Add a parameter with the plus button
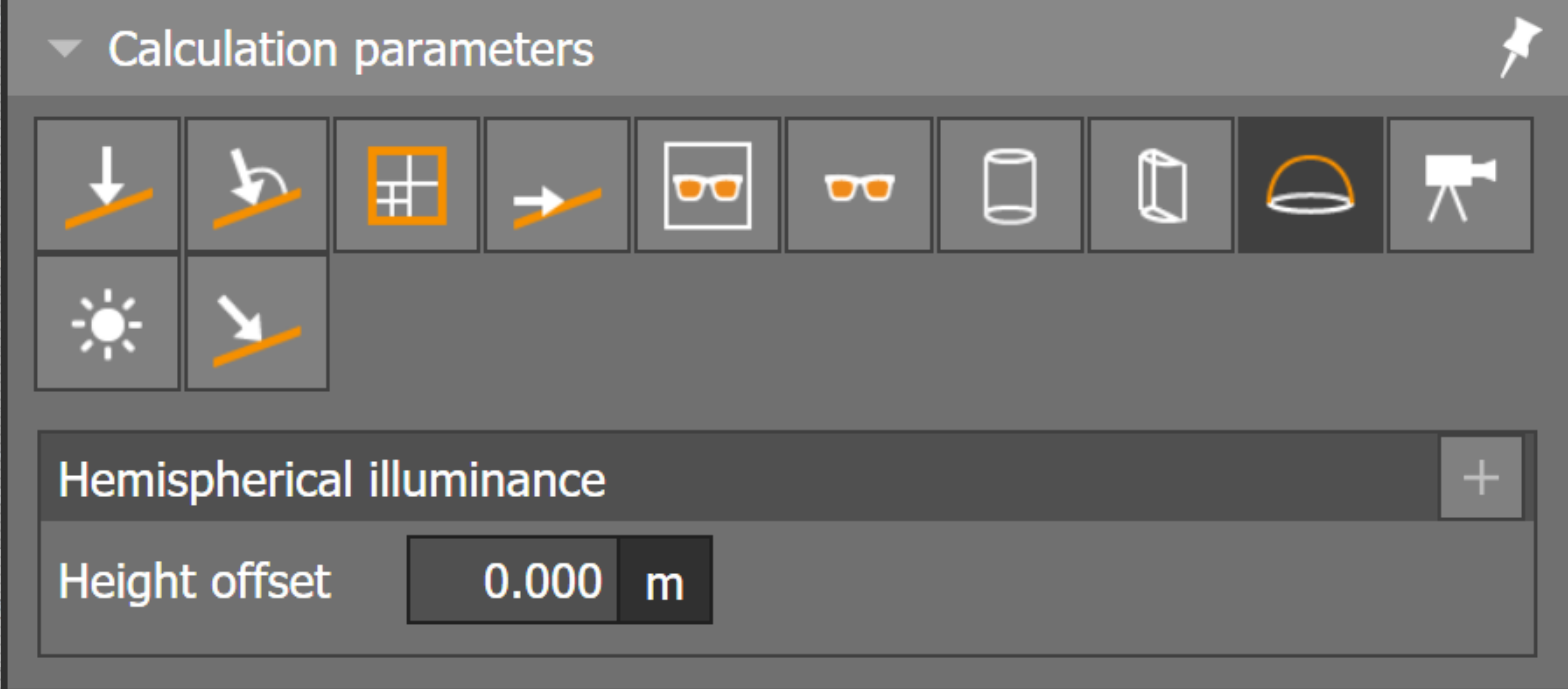1568x689 pixels. click(x=1481, y=478)
